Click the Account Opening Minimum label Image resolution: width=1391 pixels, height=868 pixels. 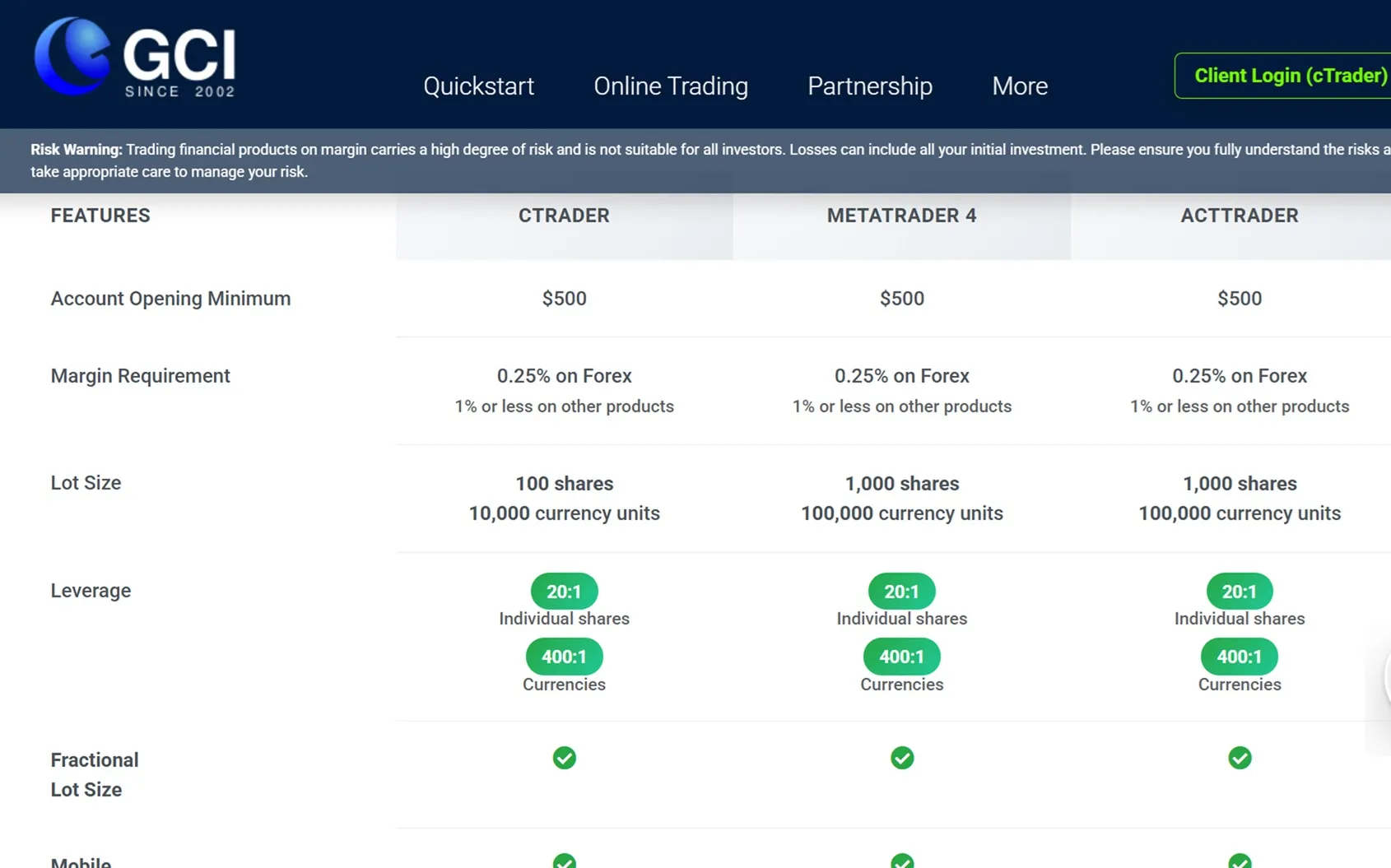pyautogui.click(x=170, y=299)
